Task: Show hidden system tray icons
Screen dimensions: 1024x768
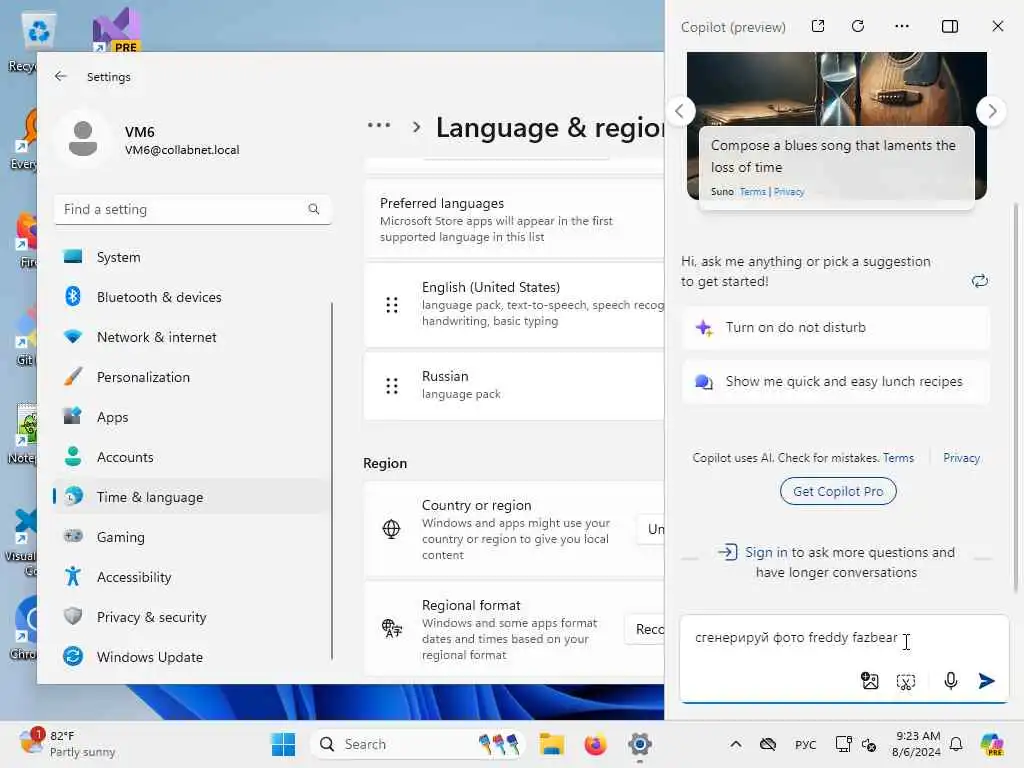Action: click(x=735, y=744)
